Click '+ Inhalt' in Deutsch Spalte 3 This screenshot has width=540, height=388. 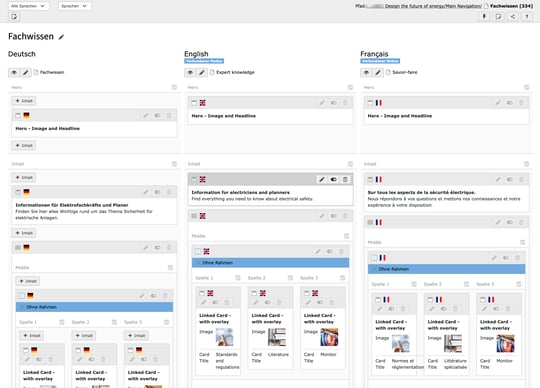[x=137, y=335]
